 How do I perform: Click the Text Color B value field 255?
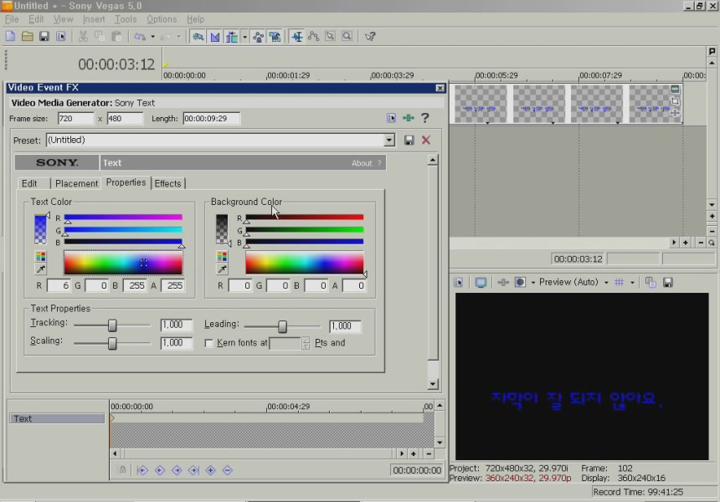(135, 286)
